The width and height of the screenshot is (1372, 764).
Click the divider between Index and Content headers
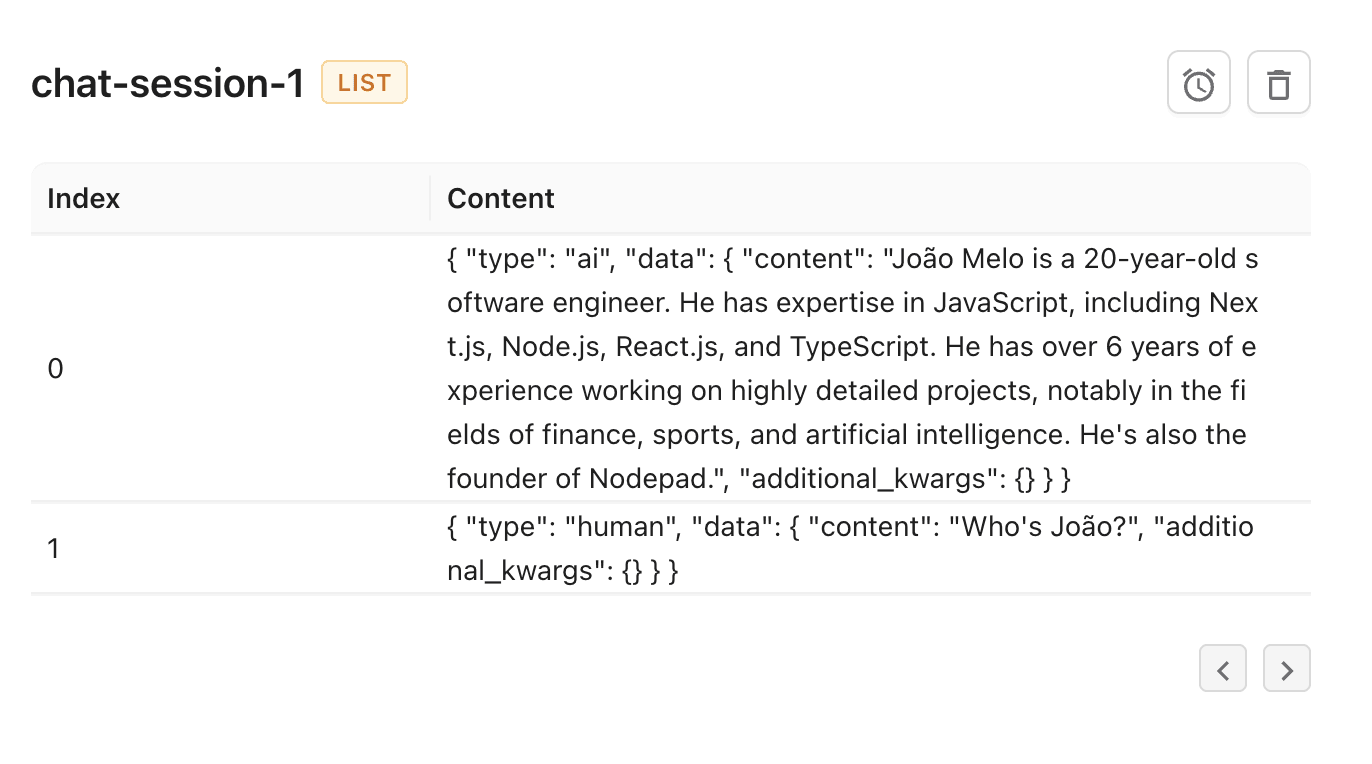pyautogui.click(x=430, y=198)
